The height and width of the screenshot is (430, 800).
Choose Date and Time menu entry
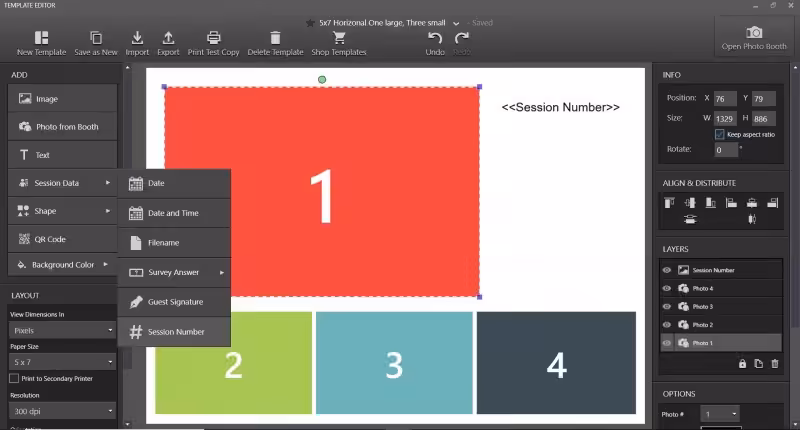point(173,213)
